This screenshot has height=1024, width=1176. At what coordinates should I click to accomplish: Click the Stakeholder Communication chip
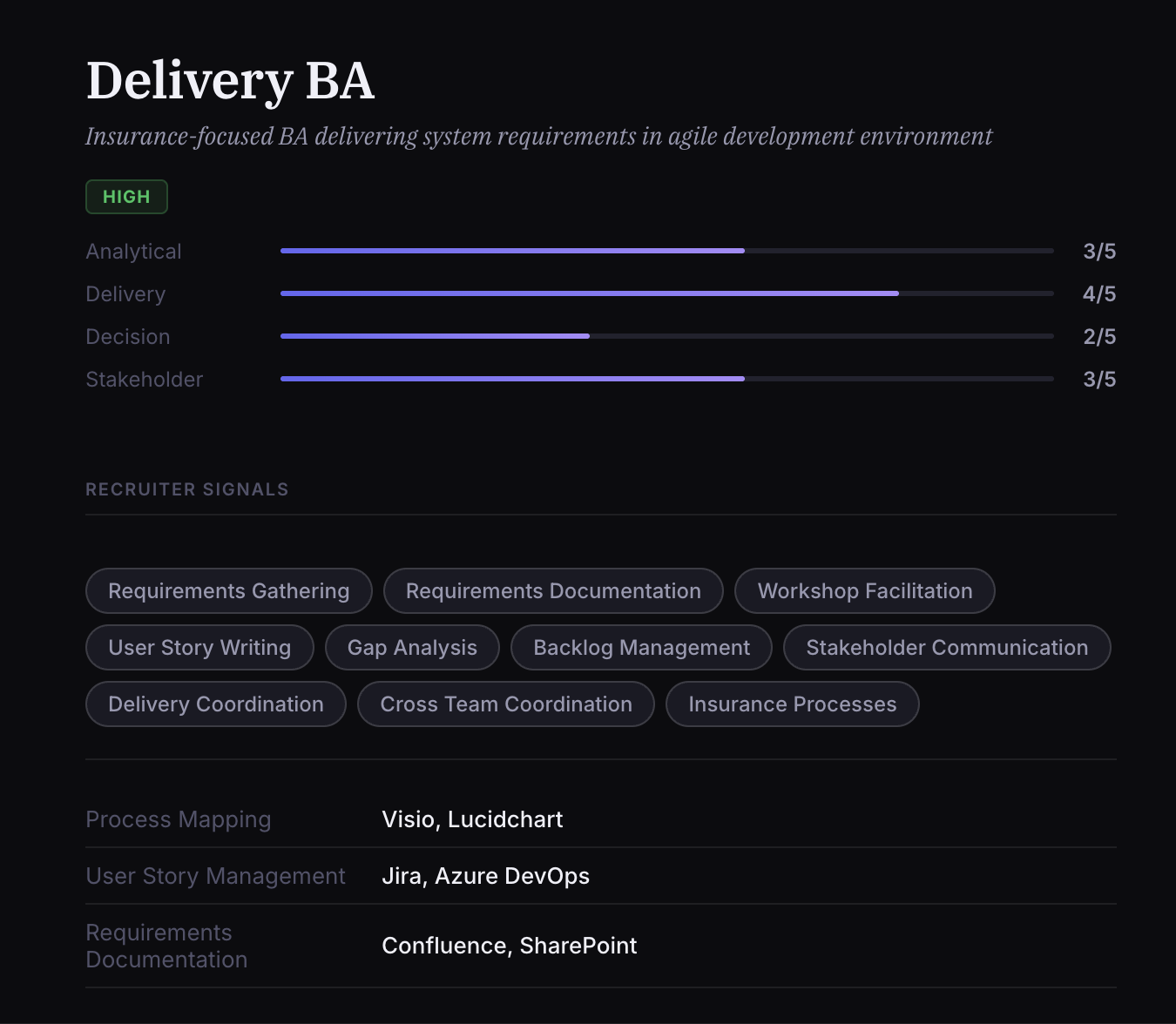(x=946, y=647)
